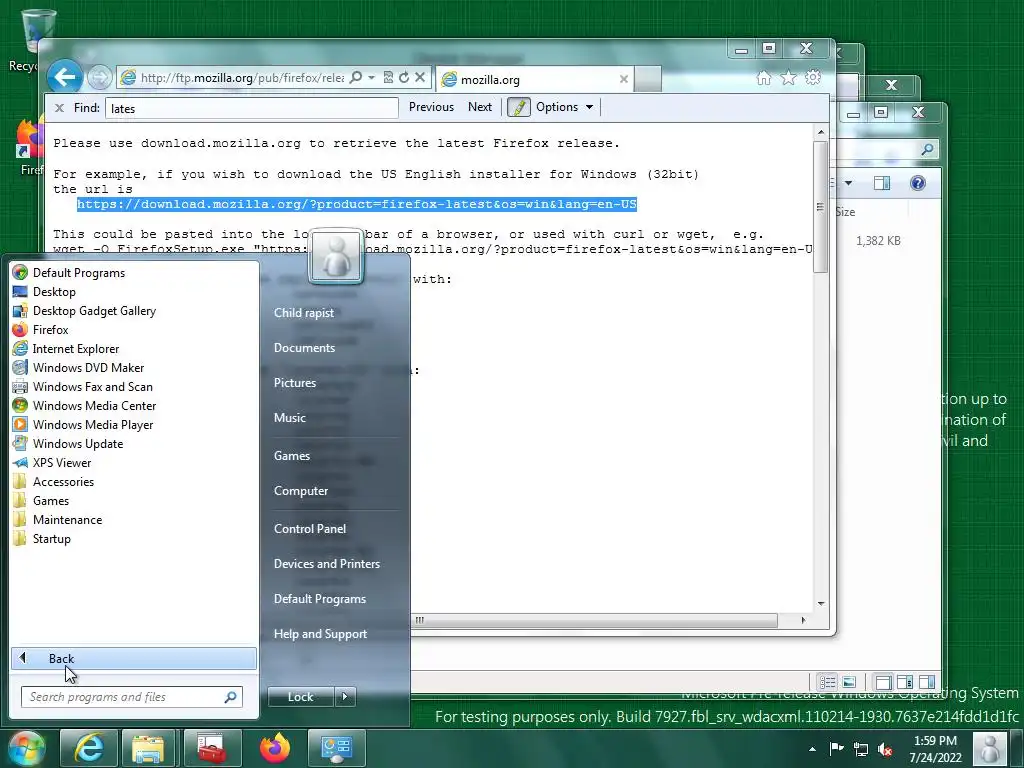The image size is (1024, 768).
Task: Show hidden tray icons arrow
Action: pyautogui.click(x=812, y=749)
